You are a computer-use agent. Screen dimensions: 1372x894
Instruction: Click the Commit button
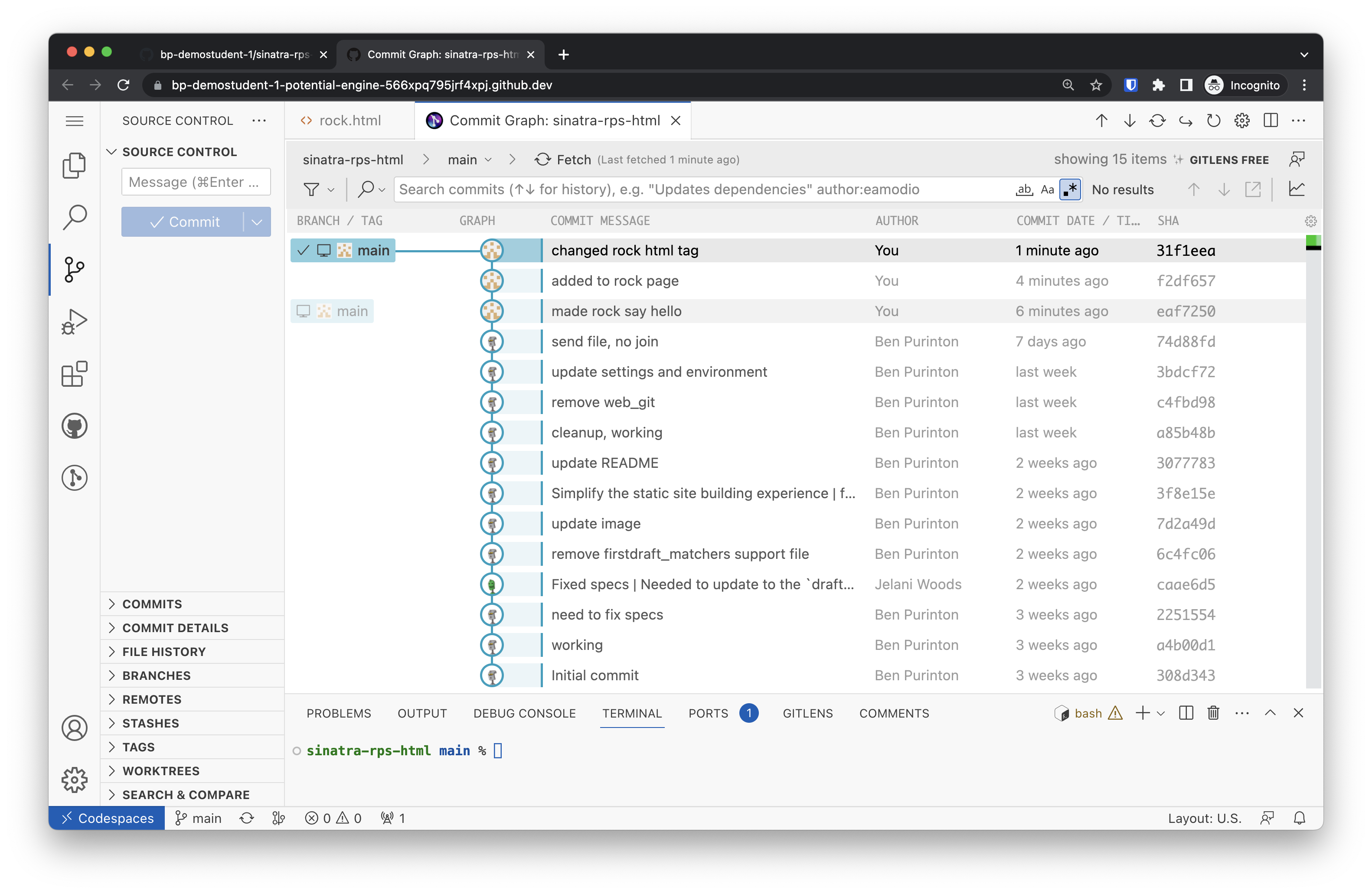pyautogui.click(x=184, y=222)
